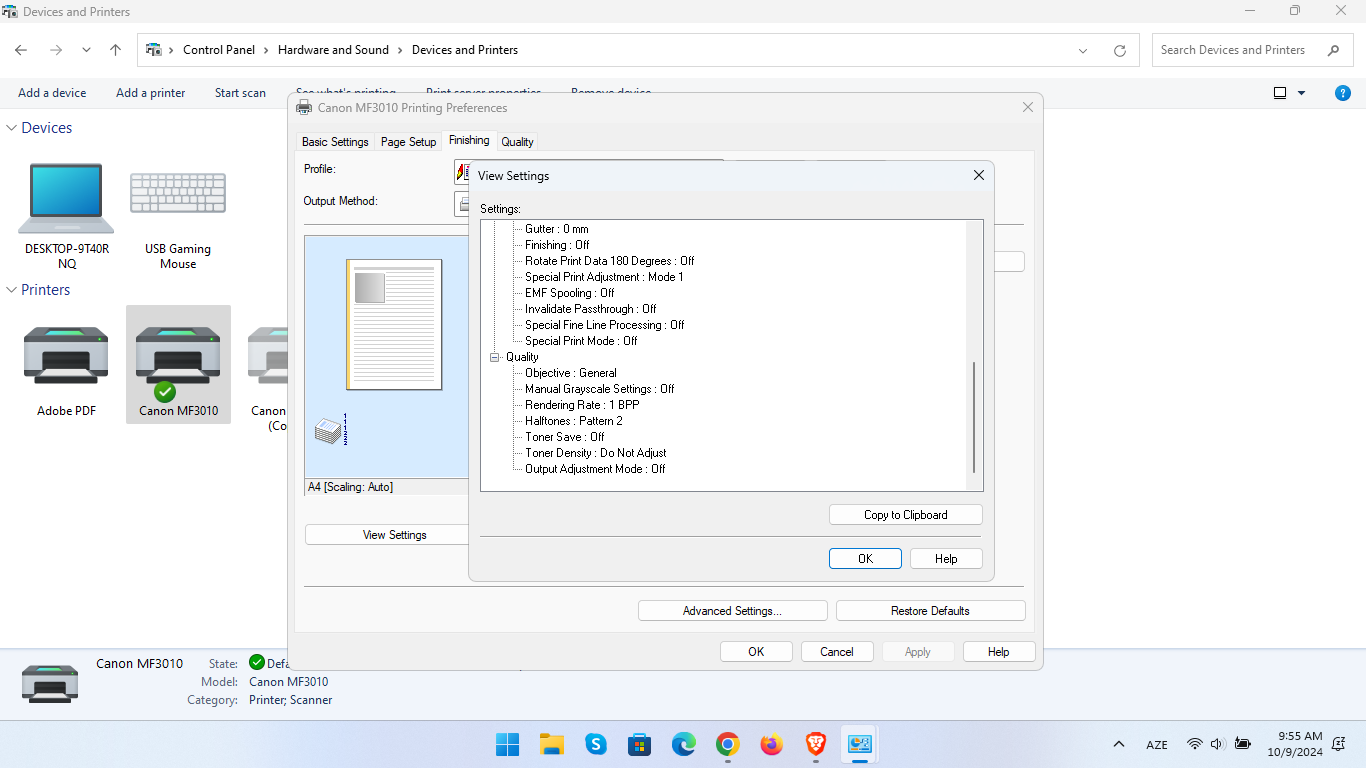Select the Canon MF3010 printer in Printers group
The width and height of the screenshot is (1366, 768).
pyautogui.click(x=178, y=365)
